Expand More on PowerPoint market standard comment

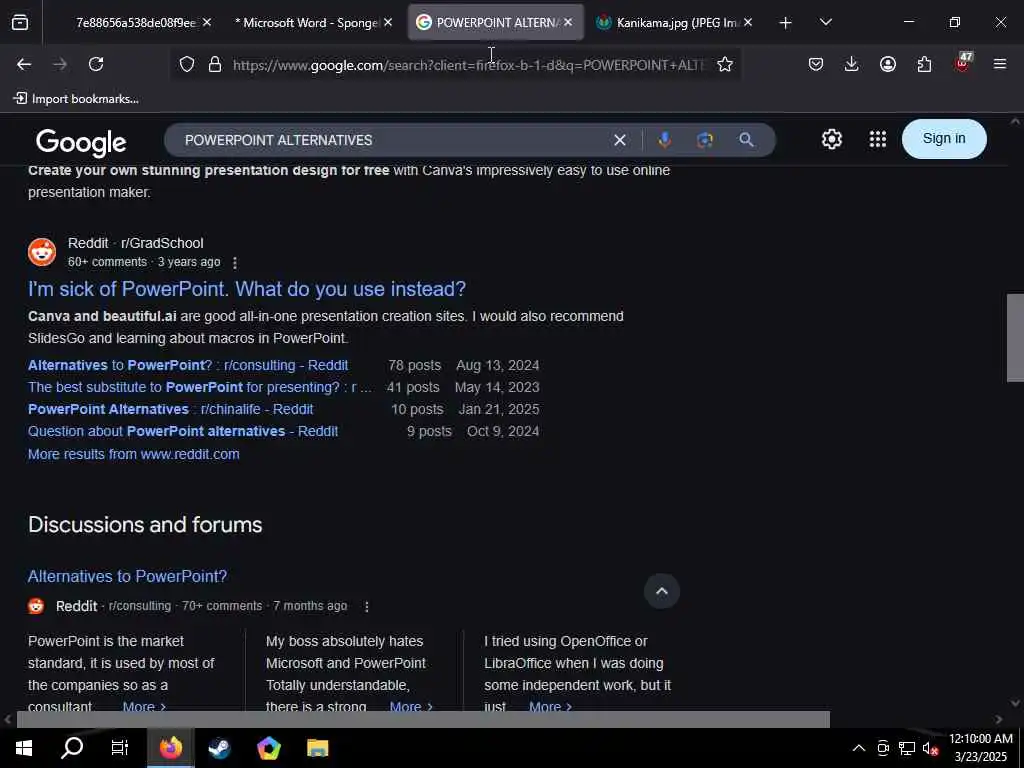(x=144, y=706)
